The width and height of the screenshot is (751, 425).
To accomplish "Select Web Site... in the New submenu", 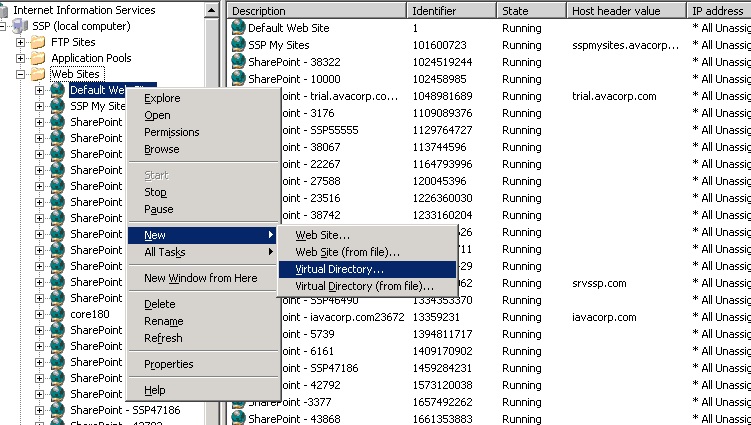I will [x=367, y=235].
